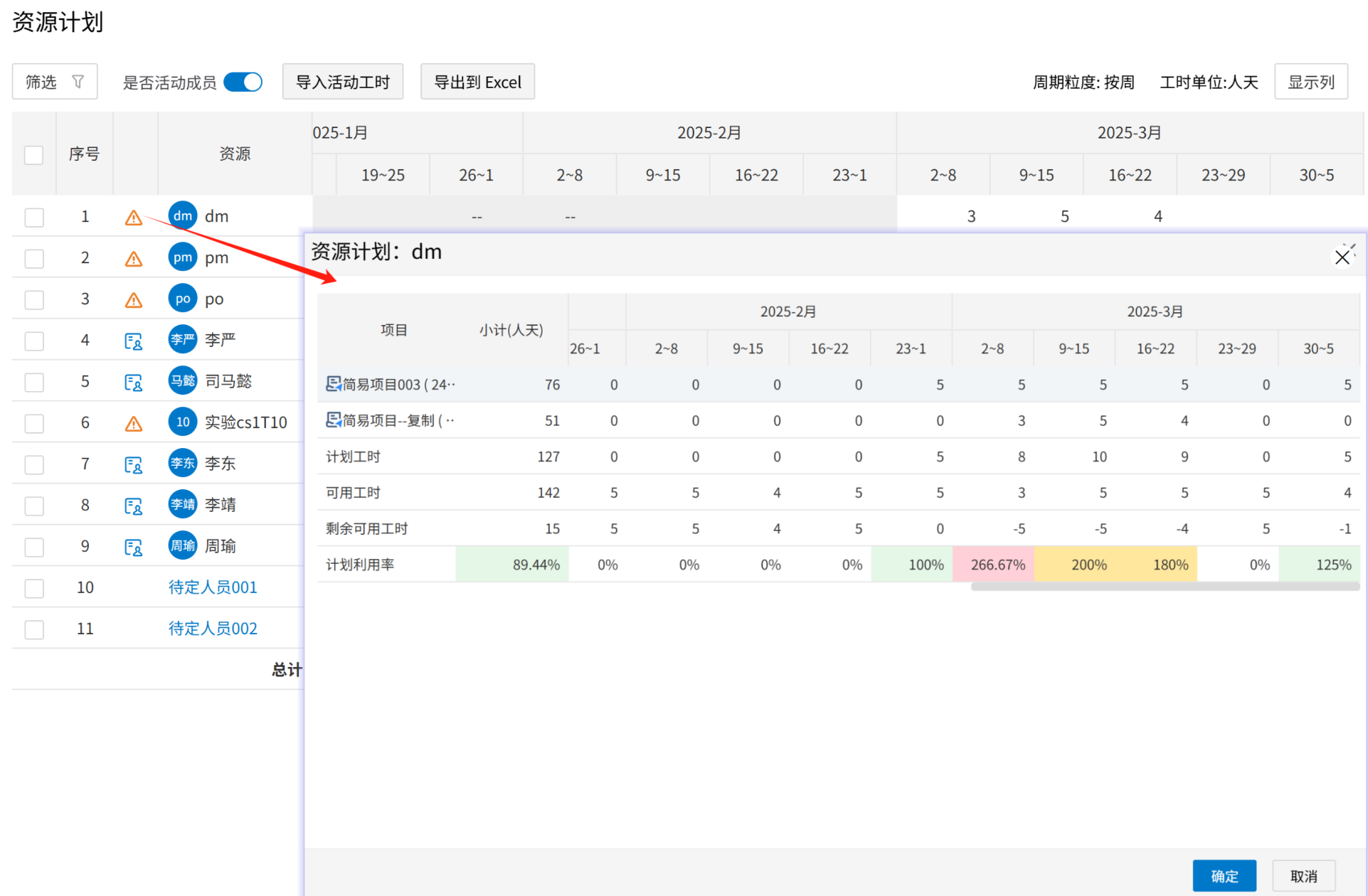Click the warning icon for 实验cs1T10

pos(133,424)
